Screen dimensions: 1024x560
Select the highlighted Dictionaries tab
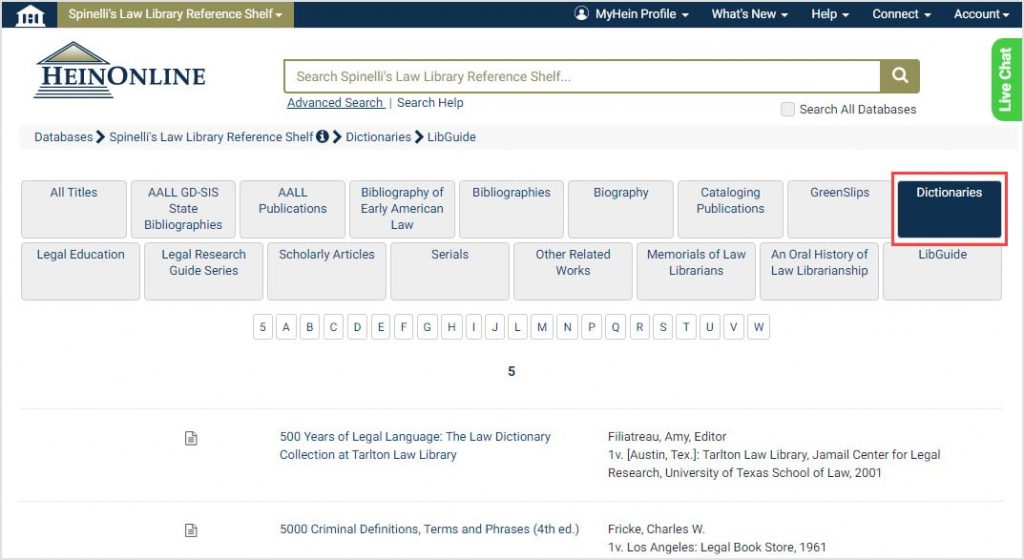pyautogui.click(x=949, y=209)
